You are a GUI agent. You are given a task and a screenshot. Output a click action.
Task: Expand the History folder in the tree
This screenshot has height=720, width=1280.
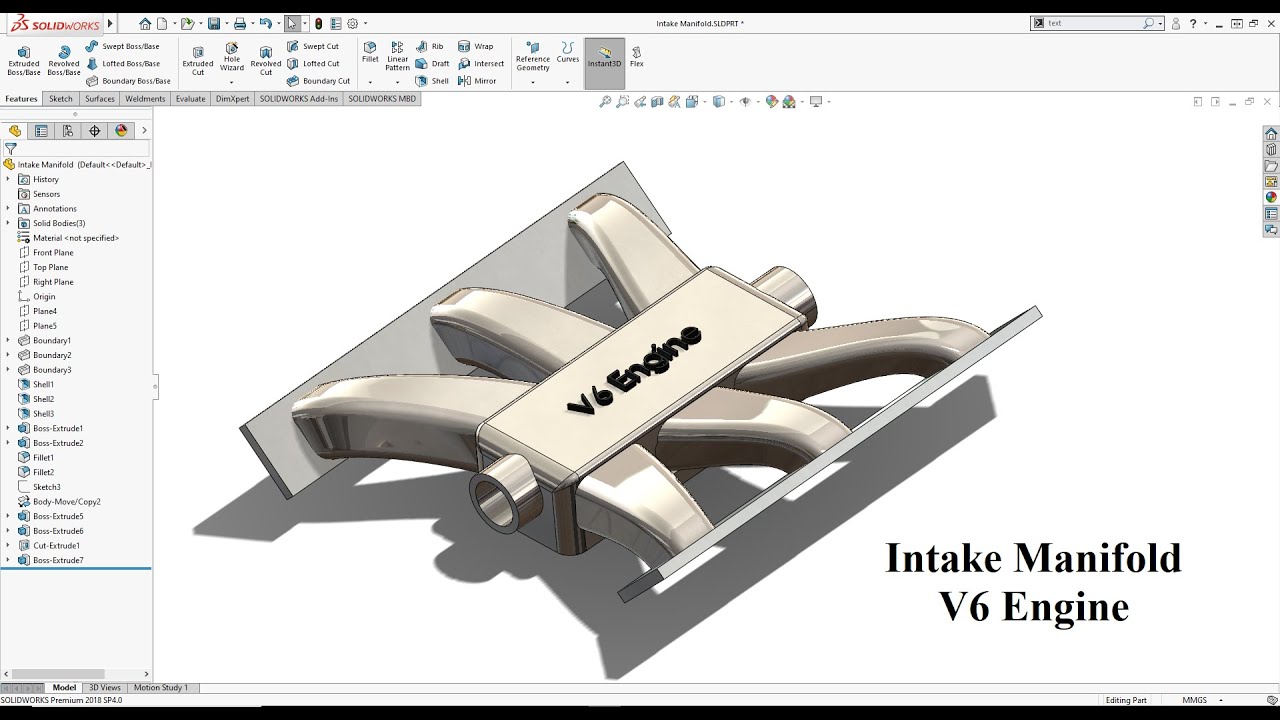pyautogui.click(x=8, y=179)
